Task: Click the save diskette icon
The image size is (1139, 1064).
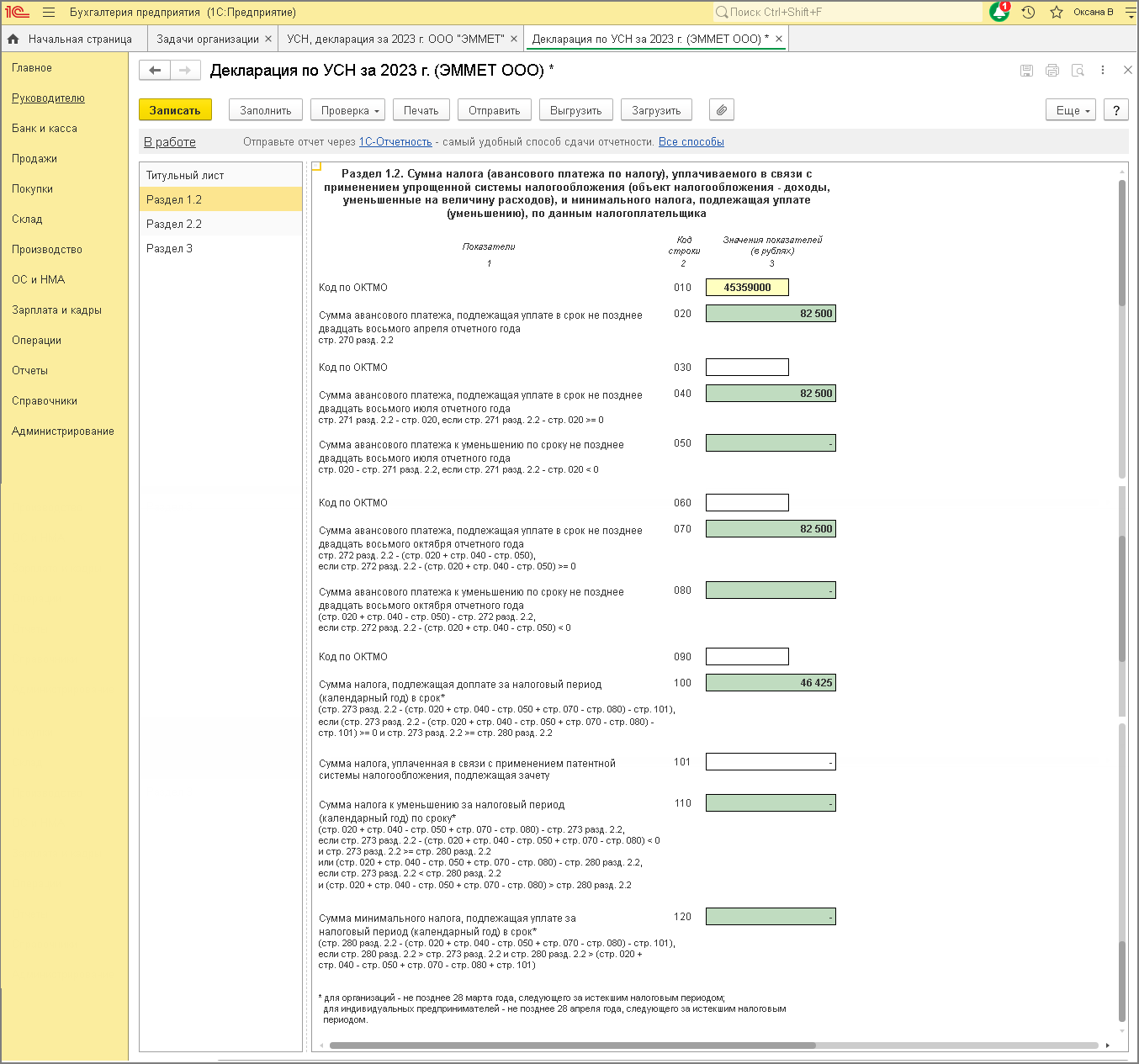Action: pos(1026,71)
